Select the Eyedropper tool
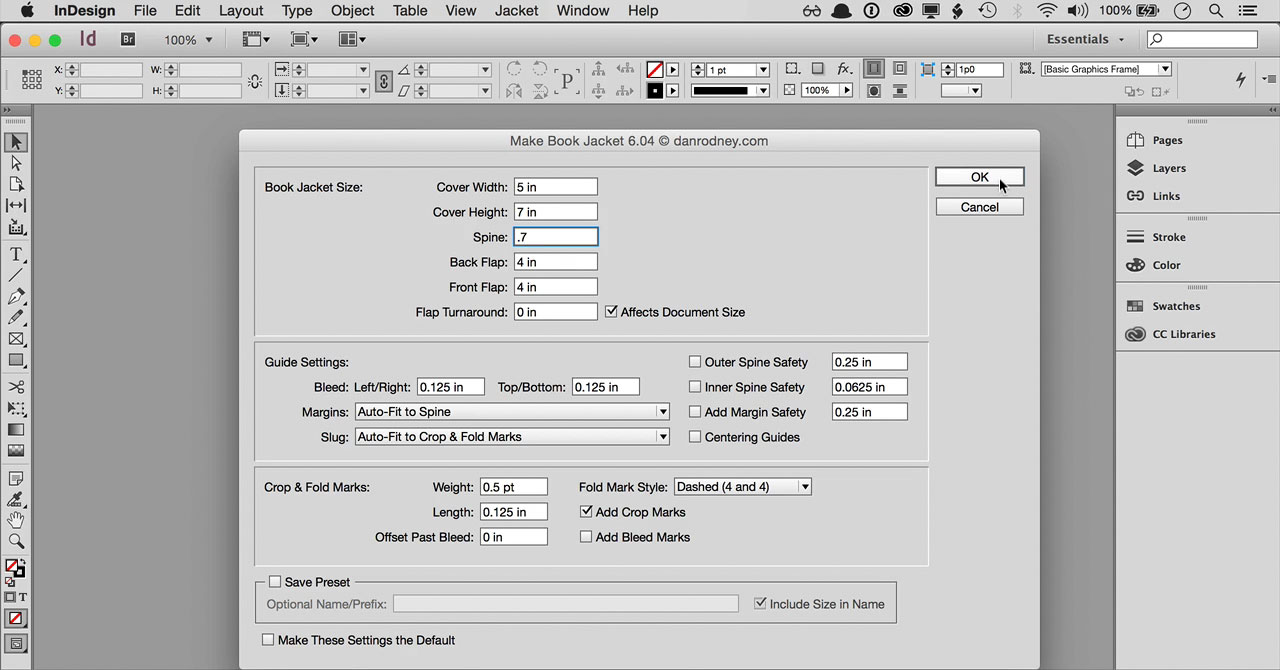1280x670 pixels. (16, 499)
